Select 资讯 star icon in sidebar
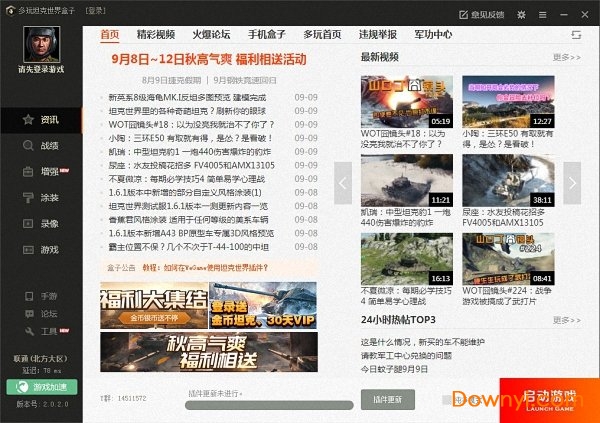This screenshot has height=423, width=600. 28,120
